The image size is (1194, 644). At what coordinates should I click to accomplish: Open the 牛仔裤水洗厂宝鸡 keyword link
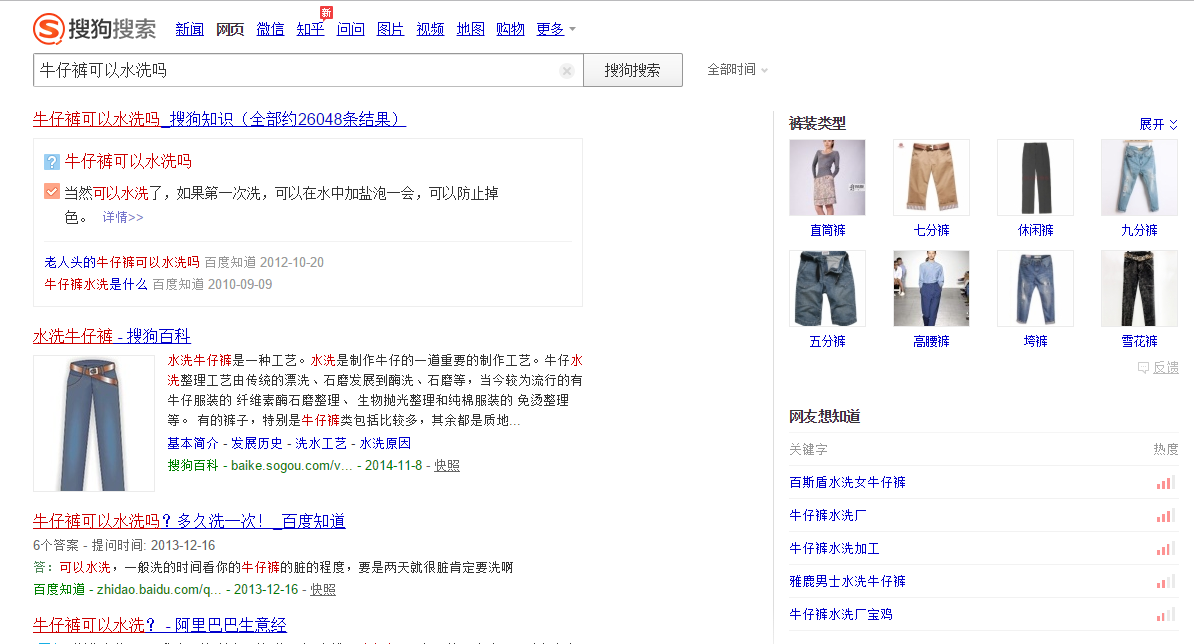point(841,614)
